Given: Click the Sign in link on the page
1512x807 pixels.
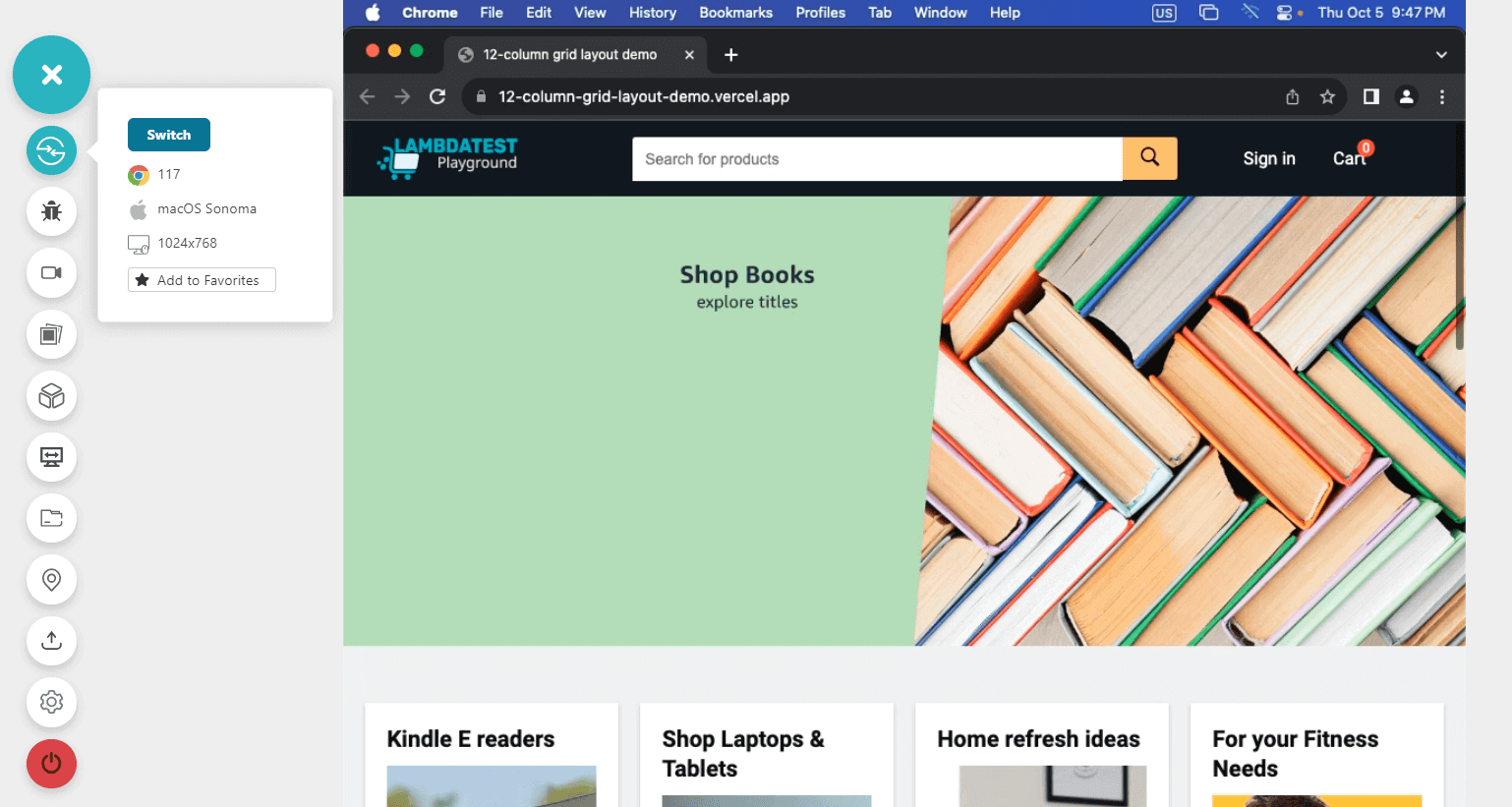Looking at the screenshot, I should [1268, 157].
